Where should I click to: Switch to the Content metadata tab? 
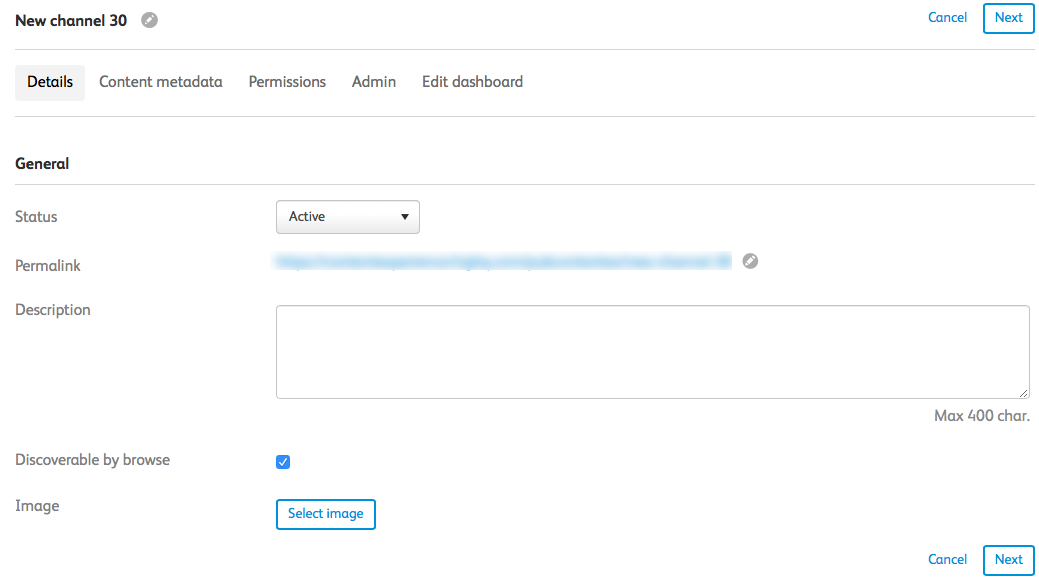pos(161,82)
